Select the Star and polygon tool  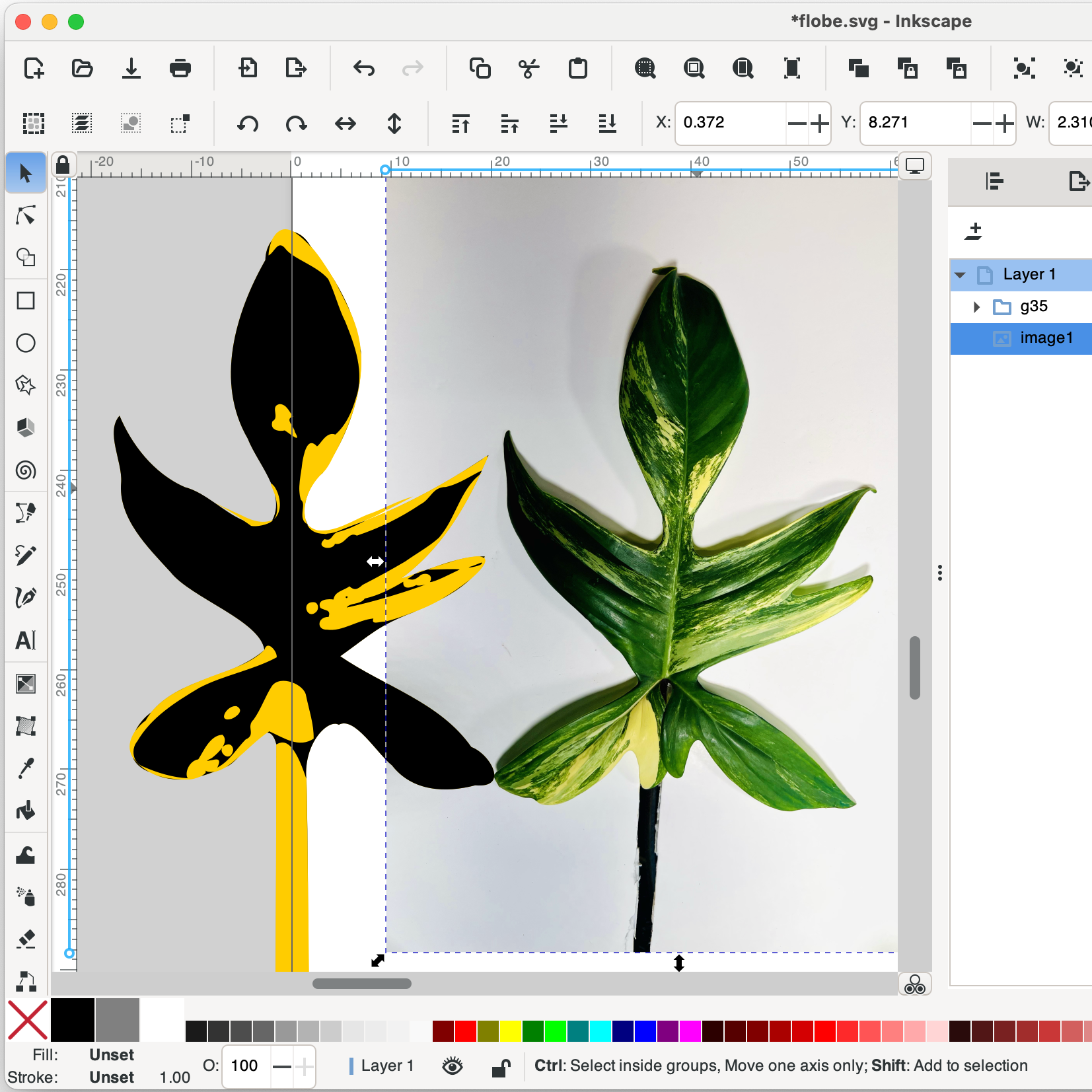point(26,385)
